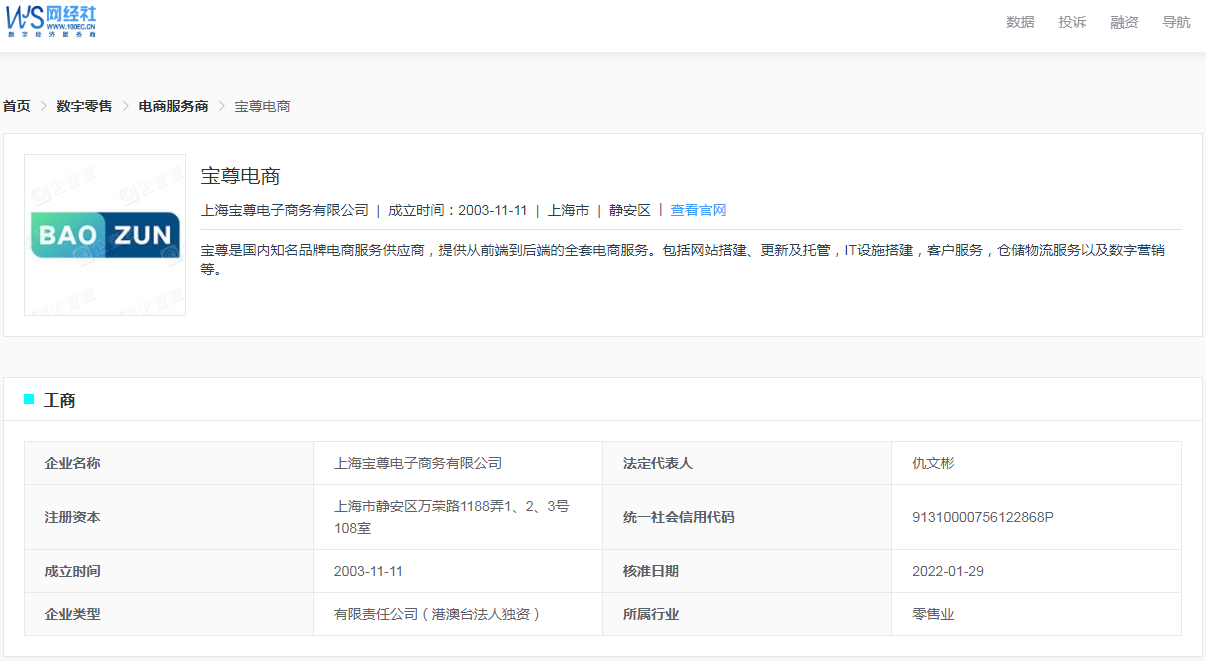Click the 企业类型 table label
Screen dimensions: 1206x661
pos(72,614)
